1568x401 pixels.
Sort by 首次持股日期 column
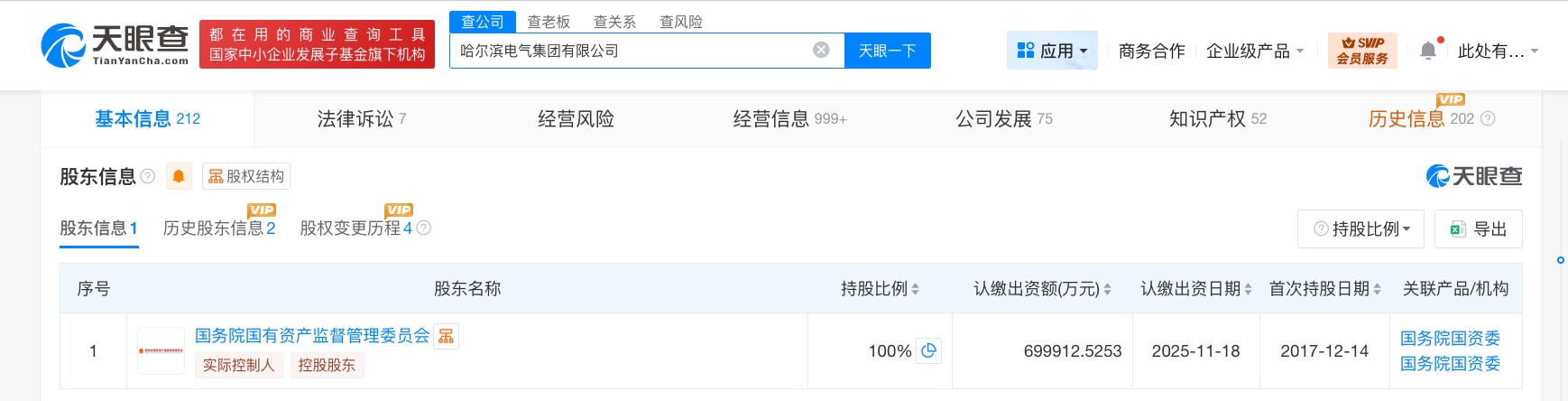coord(1377,289)
